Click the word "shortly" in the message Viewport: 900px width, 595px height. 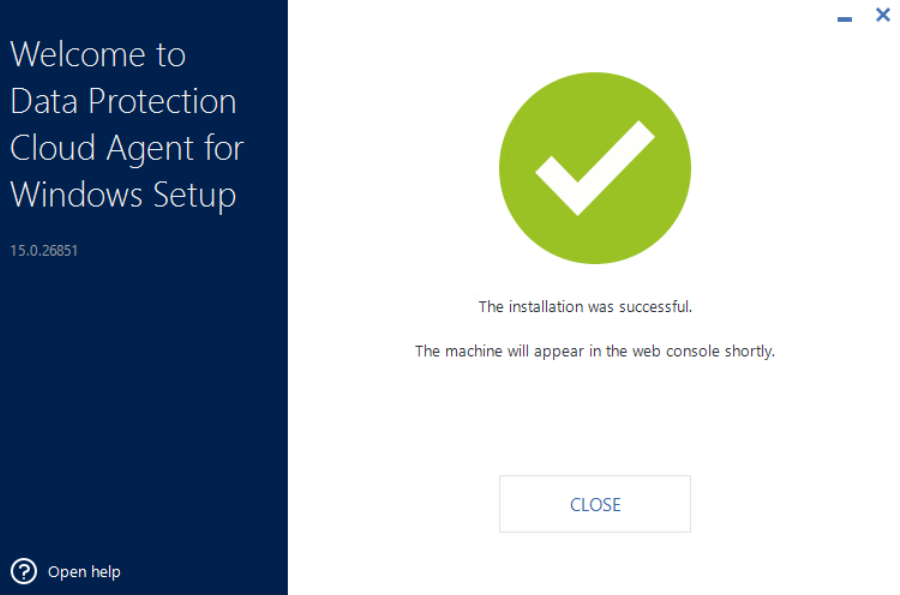pyautogui.click(x=750, y=352)
